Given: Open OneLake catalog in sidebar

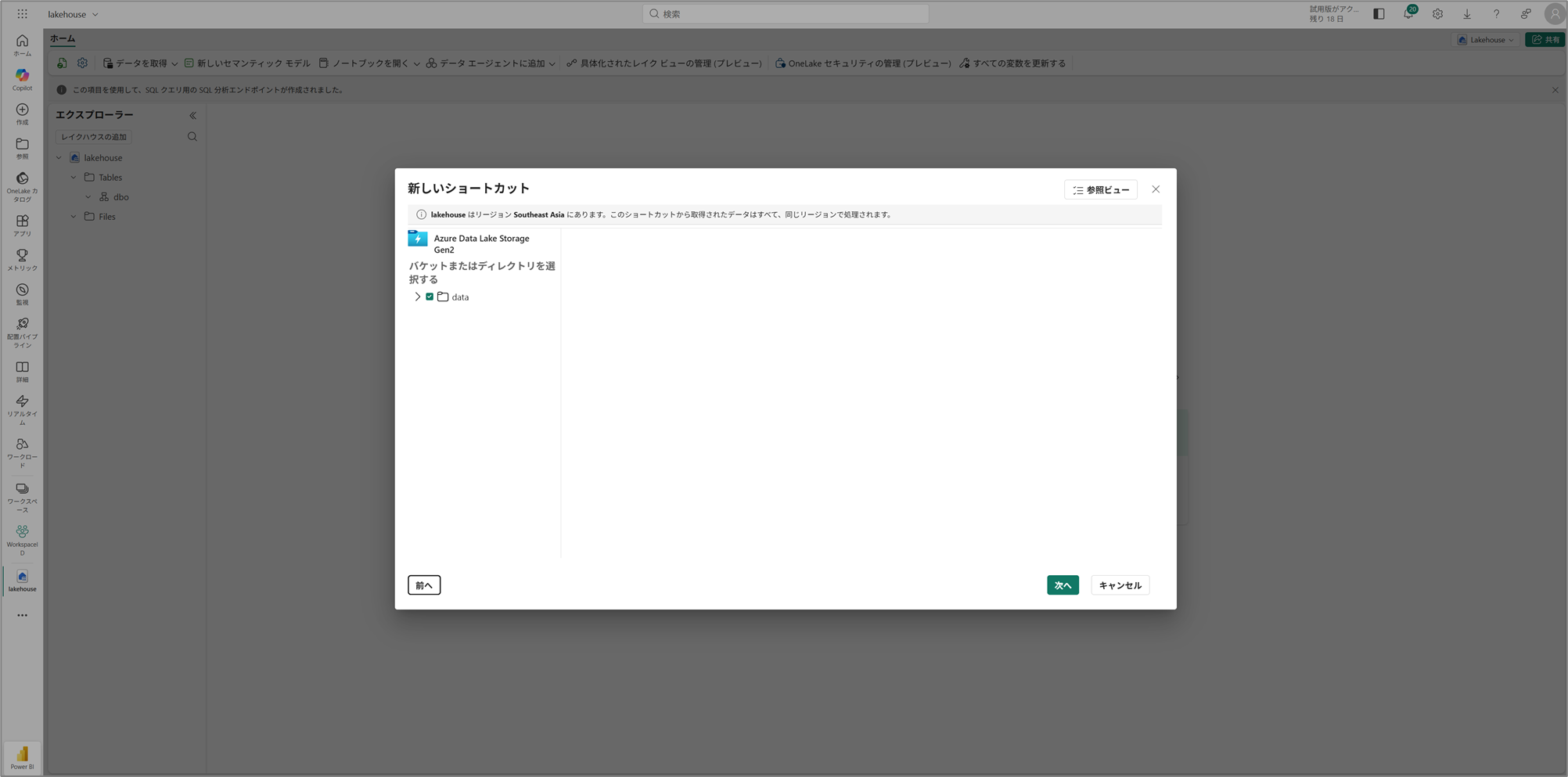Looking at the screenshot, I should [x=22, y=186].
